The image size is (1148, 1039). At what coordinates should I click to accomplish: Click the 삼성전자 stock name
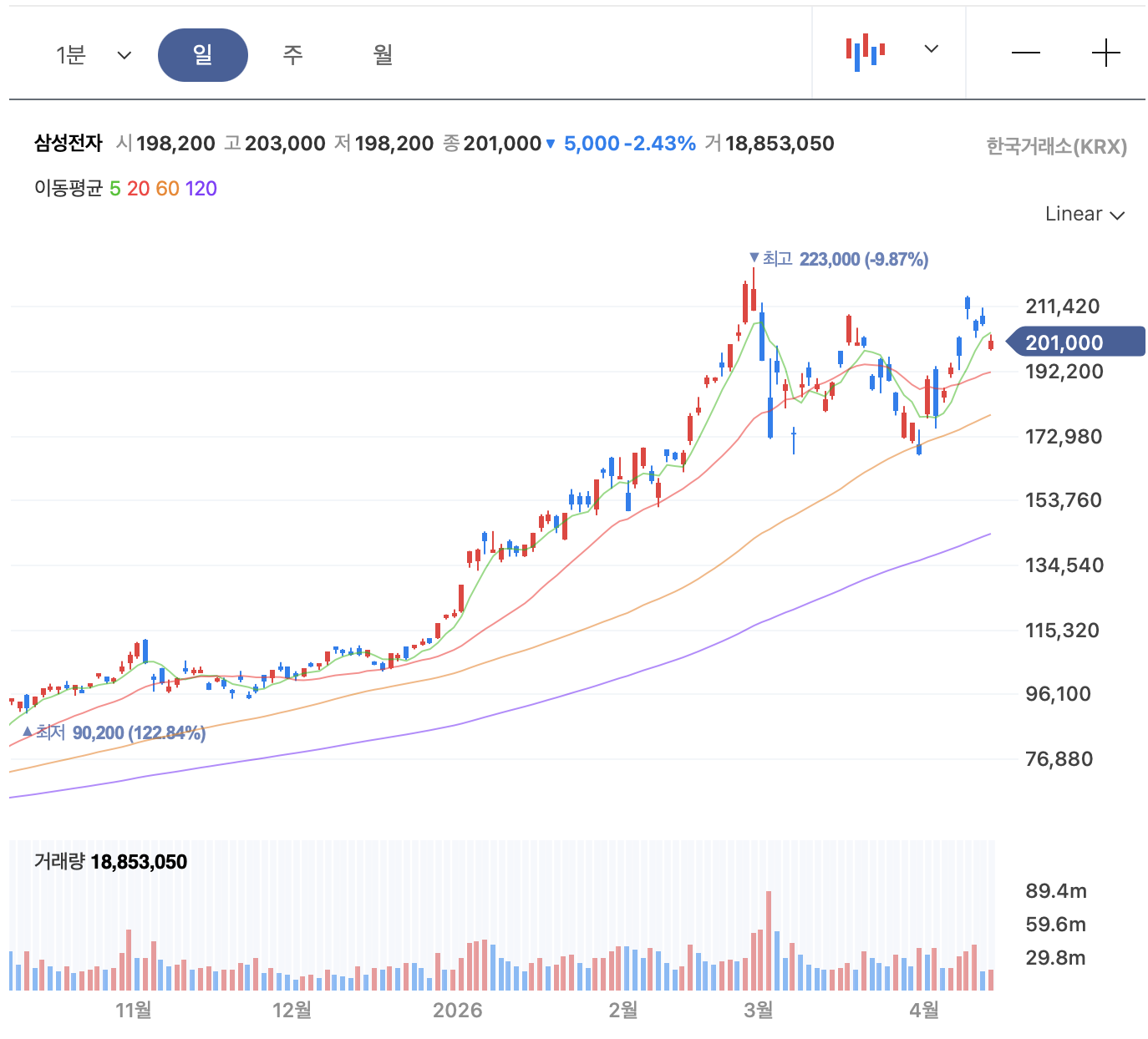pos(69,144)
